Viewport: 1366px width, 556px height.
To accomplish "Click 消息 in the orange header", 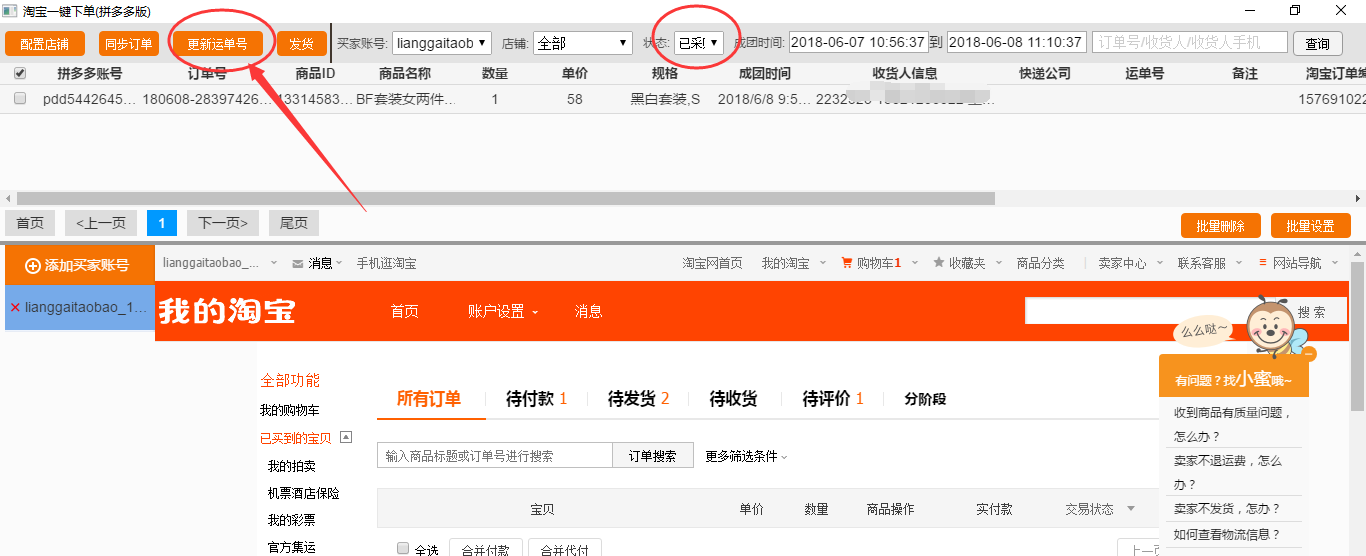I will click(x=589, y=311).
